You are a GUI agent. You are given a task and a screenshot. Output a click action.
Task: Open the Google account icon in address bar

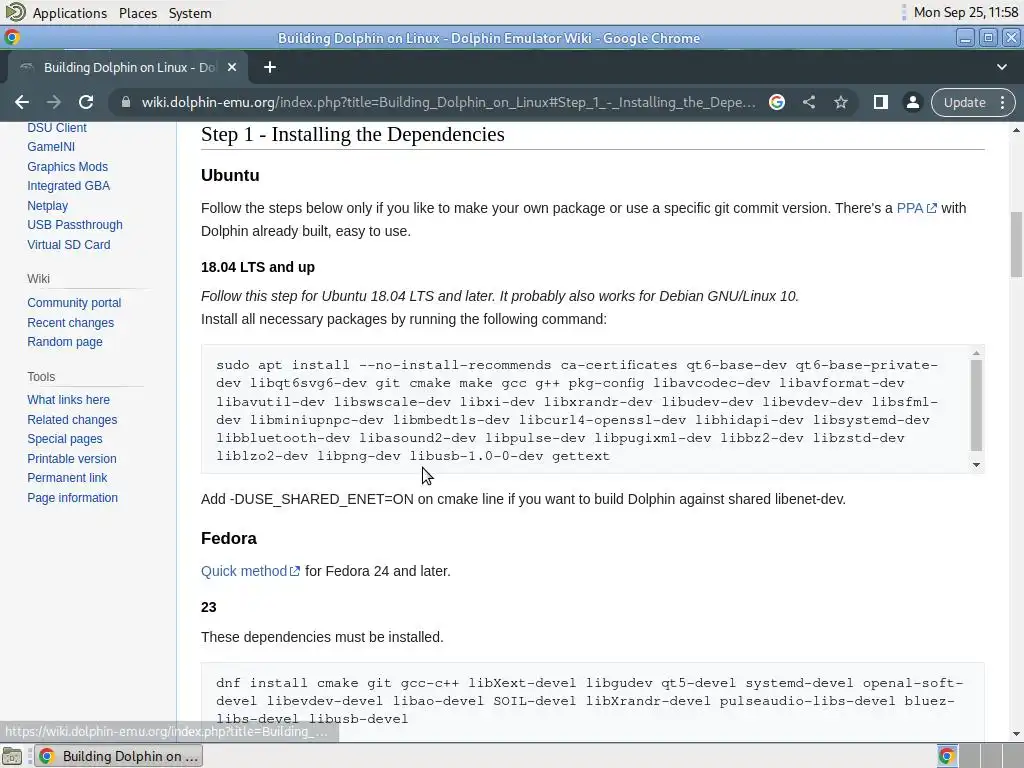pyautogui.click(x=776, y=103)
